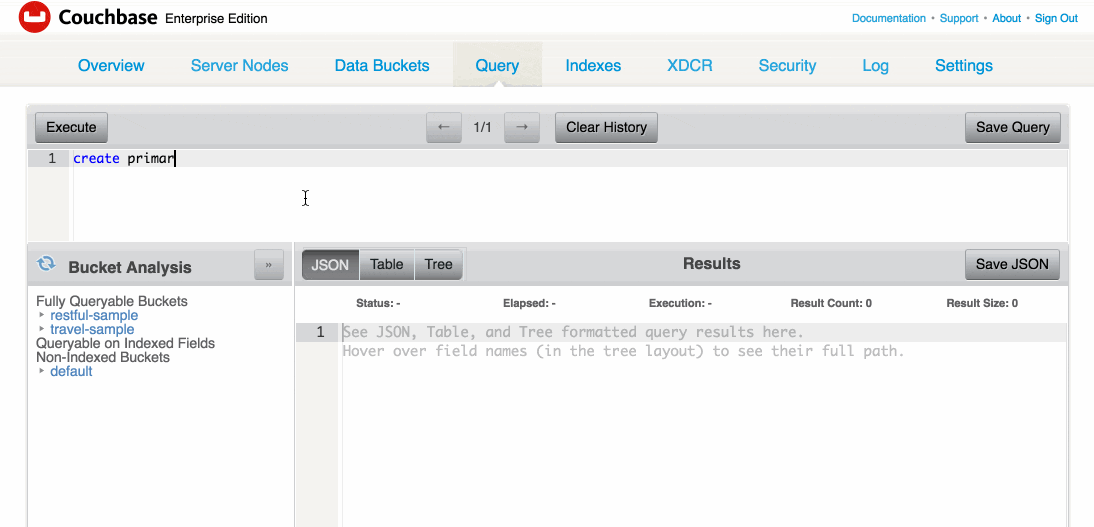Image resolution: width=1094 pixels, height=527 pixels.
Task: Click the Status: - label
Action: [x=377, y=303]
